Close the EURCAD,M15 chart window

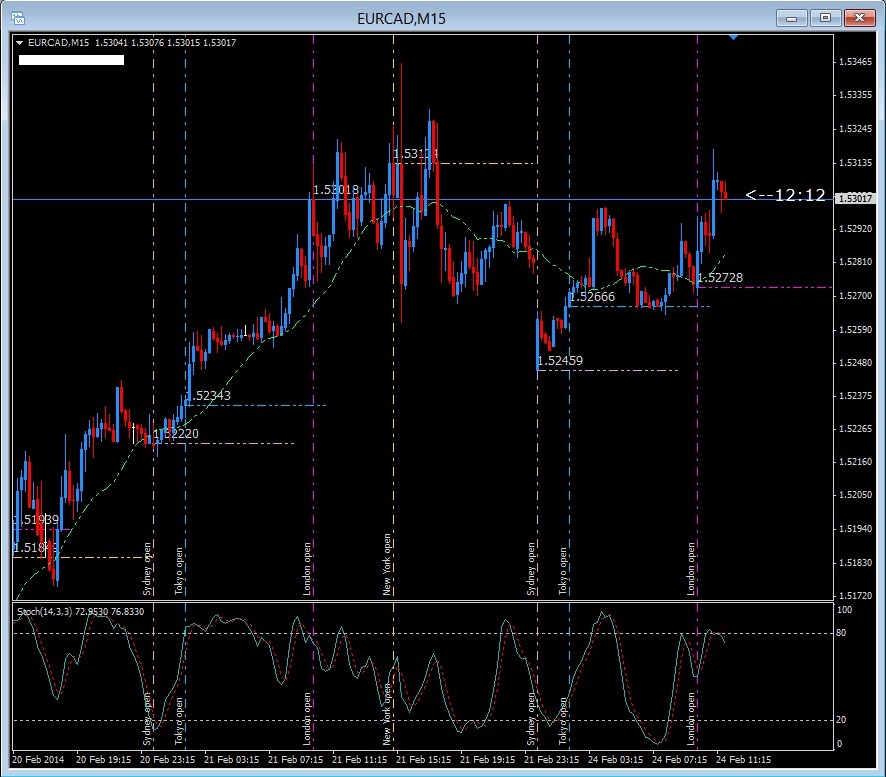point(860,17)
